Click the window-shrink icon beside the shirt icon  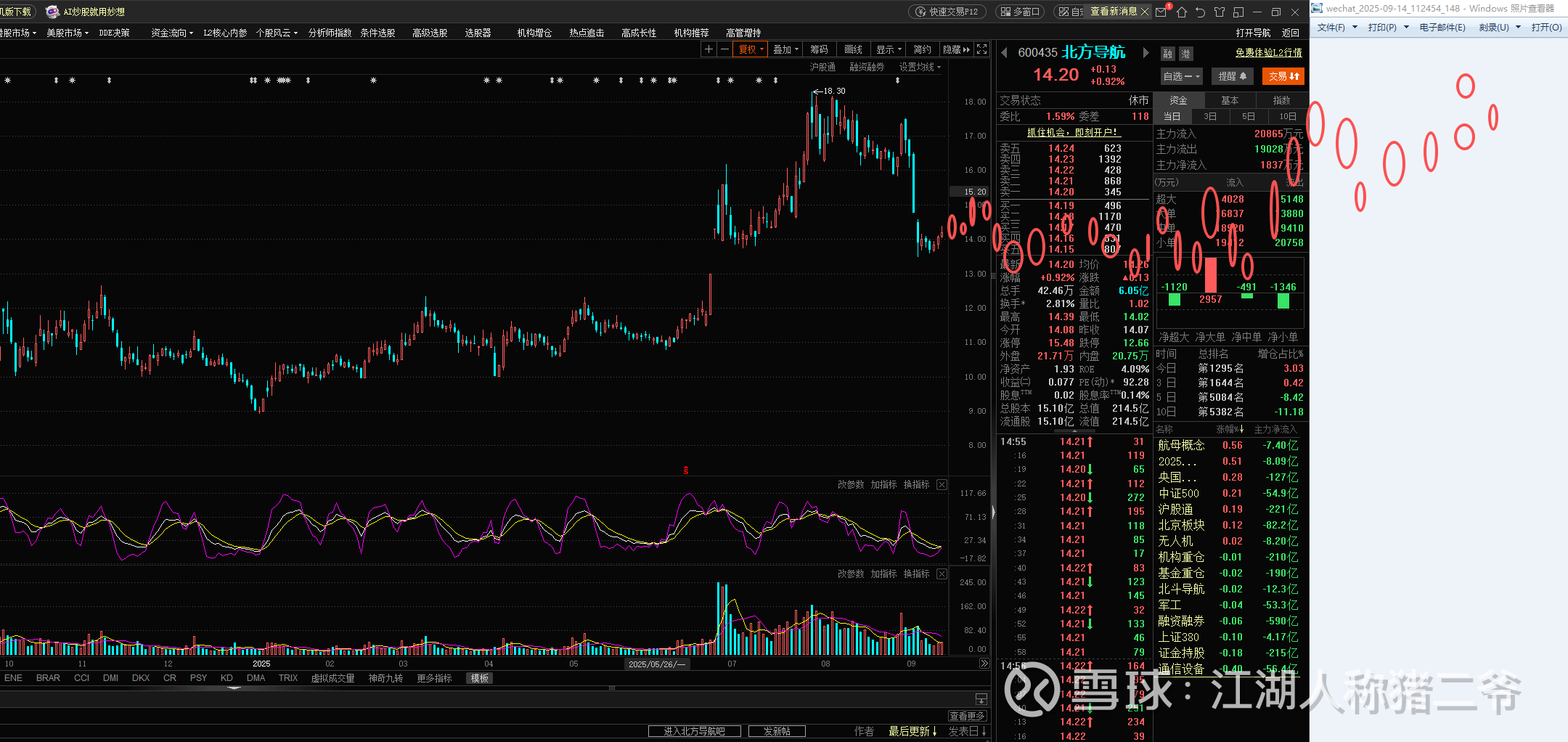(1238, 12)
